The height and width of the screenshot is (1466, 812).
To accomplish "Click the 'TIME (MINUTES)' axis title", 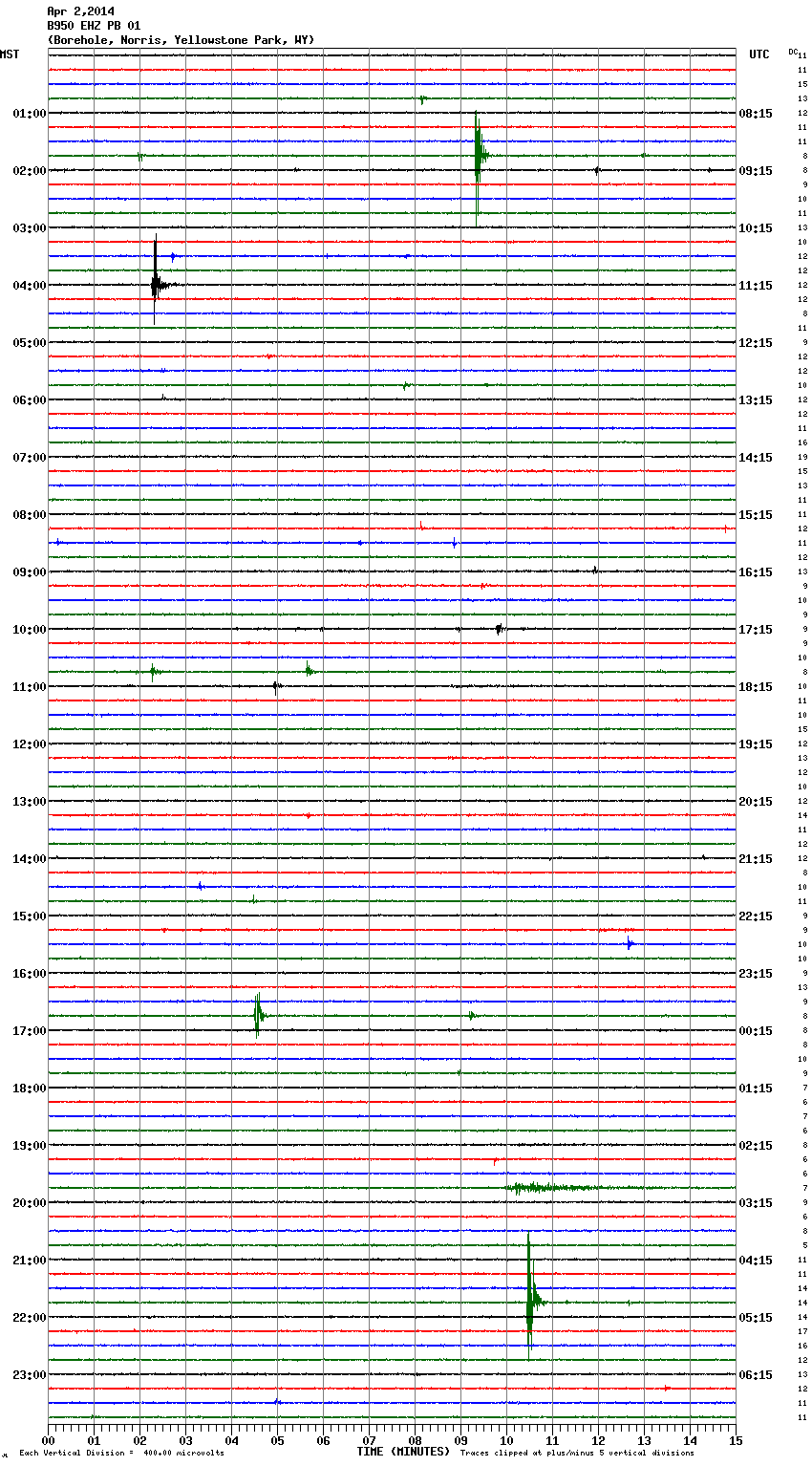I will (x=403, y=1452).
